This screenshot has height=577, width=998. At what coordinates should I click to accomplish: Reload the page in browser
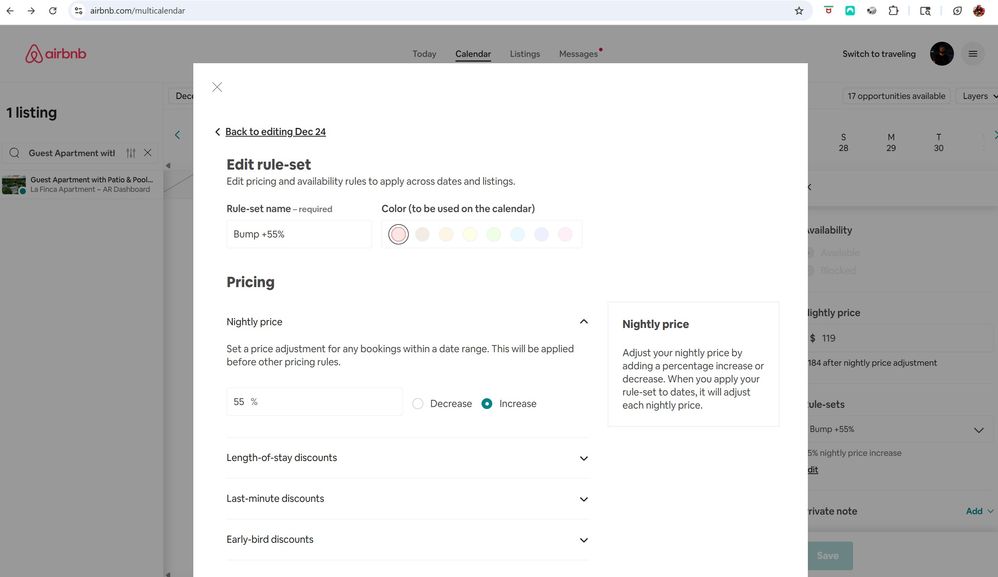click(52, 11)
